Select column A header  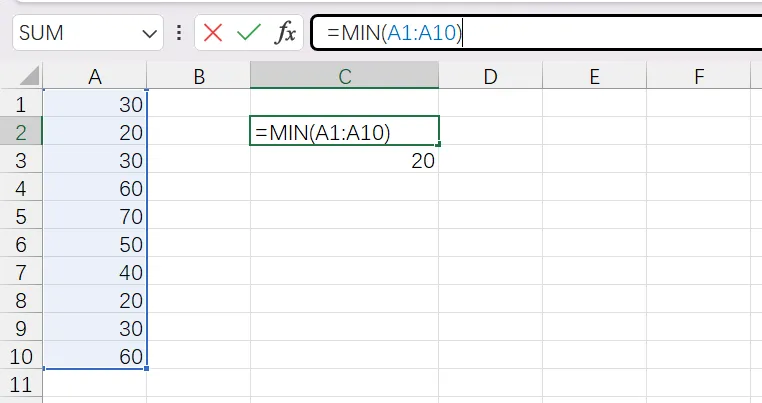pos(95,76)
